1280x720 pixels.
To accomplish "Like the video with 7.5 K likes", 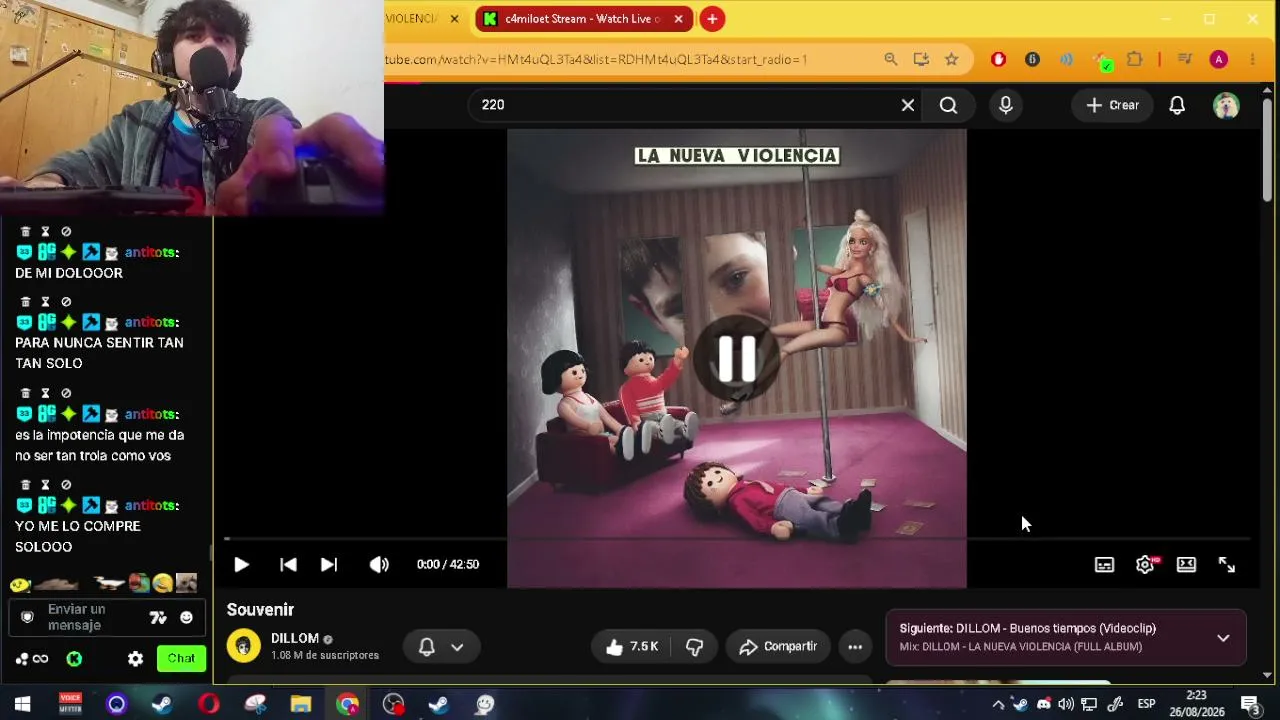I will tap(632, 647).
